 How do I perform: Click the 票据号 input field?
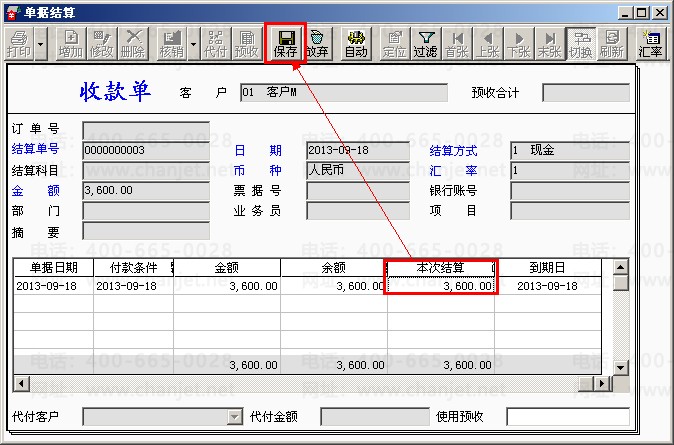[x=358, y=190]
